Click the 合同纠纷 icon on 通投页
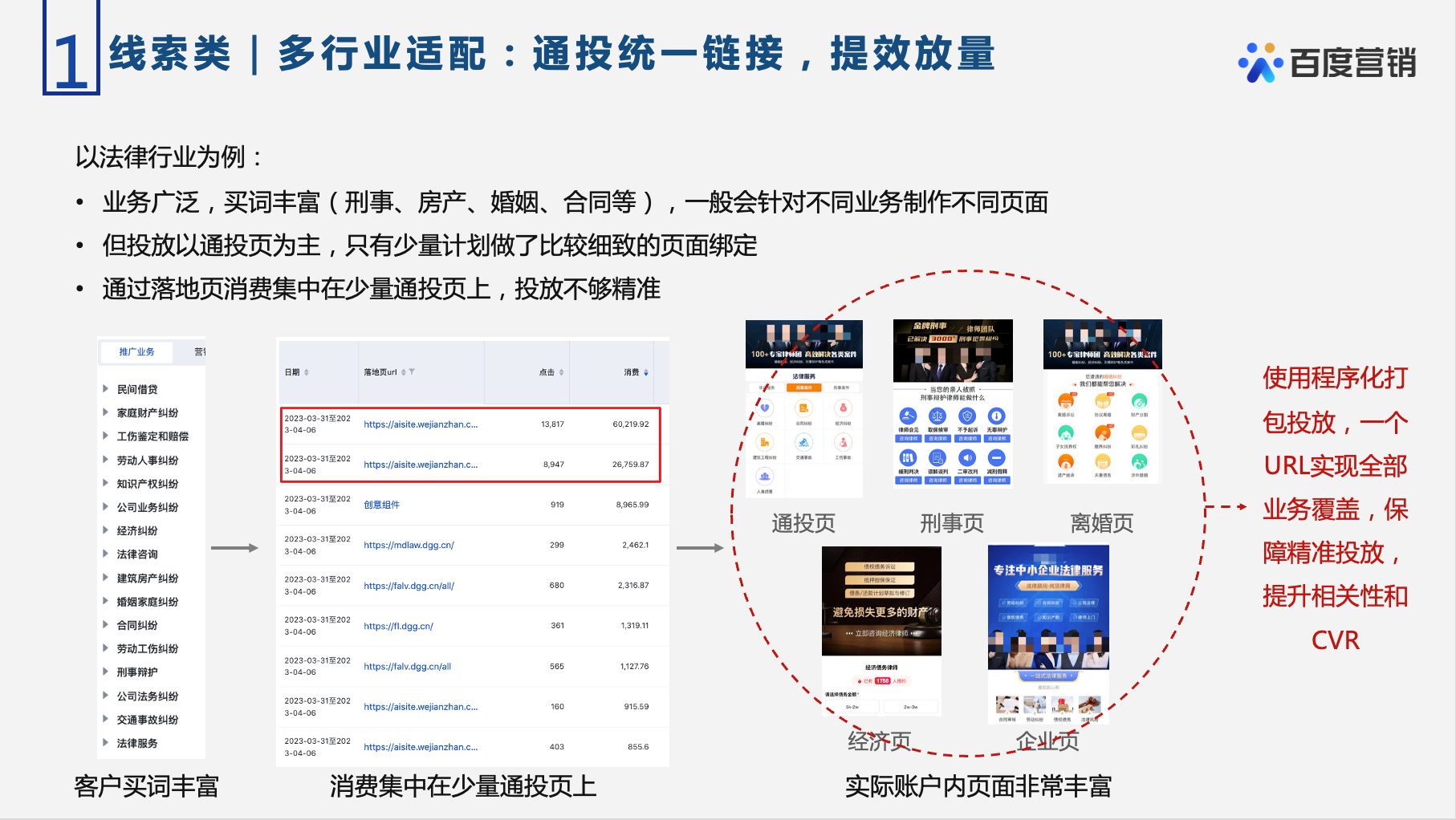Image resolution: width=1456 pixels, height=820 pixels. click(x=803, y=409)
